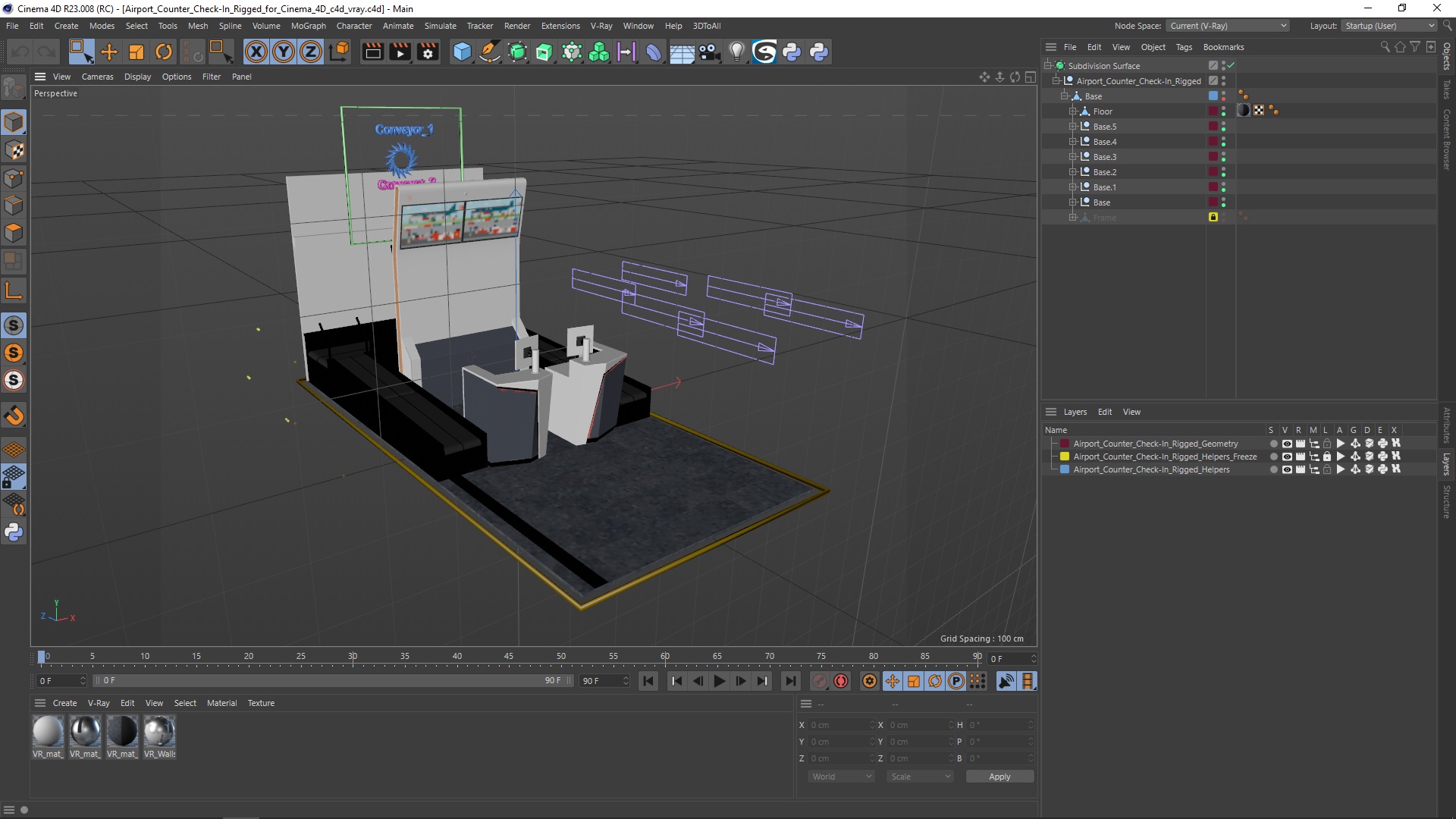Toggle Y axis lock
Screen dimensions: 1456x819
284,52
